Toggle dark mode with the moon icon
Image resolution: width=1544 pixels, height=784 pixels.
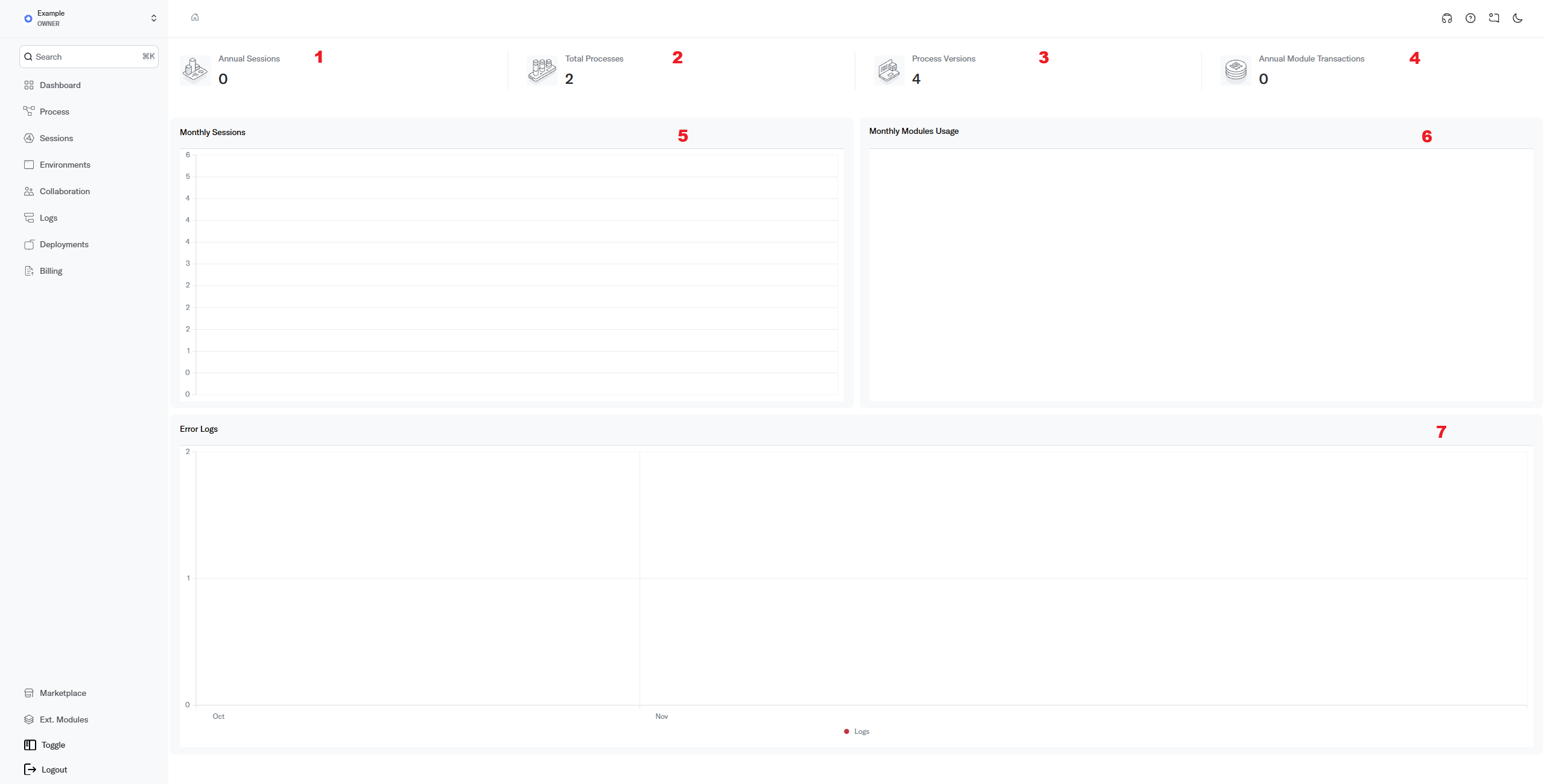tap(1517, 18)
